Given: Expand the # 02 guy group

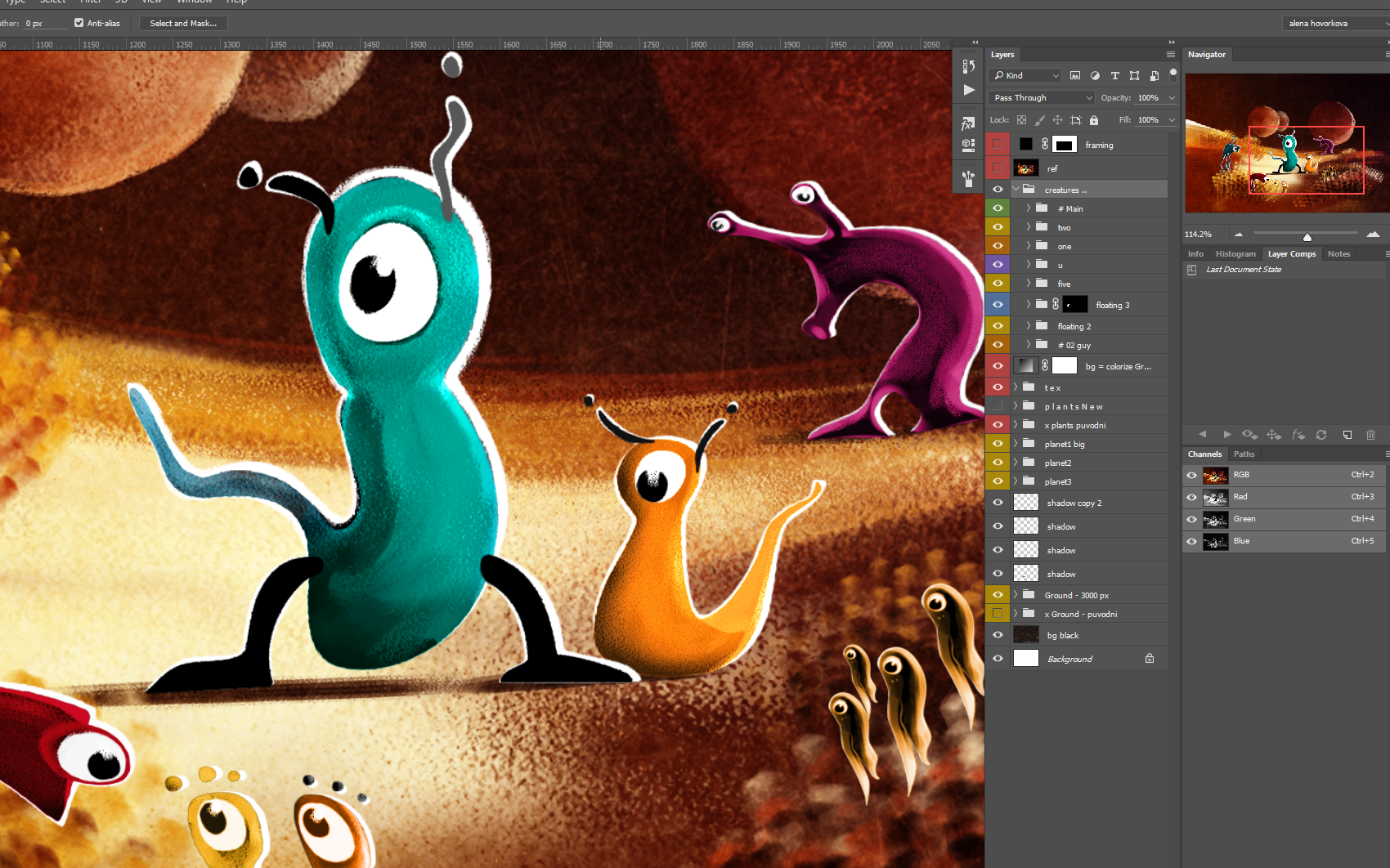Looking at the screenshot, I should [x=1029, y=344].
